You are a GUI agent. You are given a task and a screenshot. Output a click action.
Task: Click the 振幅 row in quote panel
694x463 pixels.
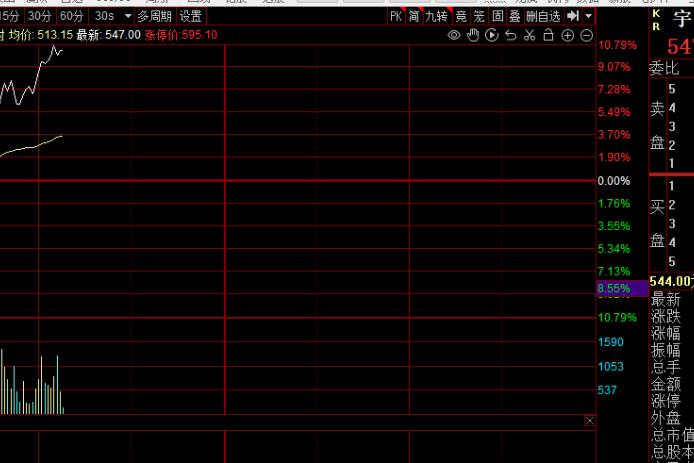(666, 350)
